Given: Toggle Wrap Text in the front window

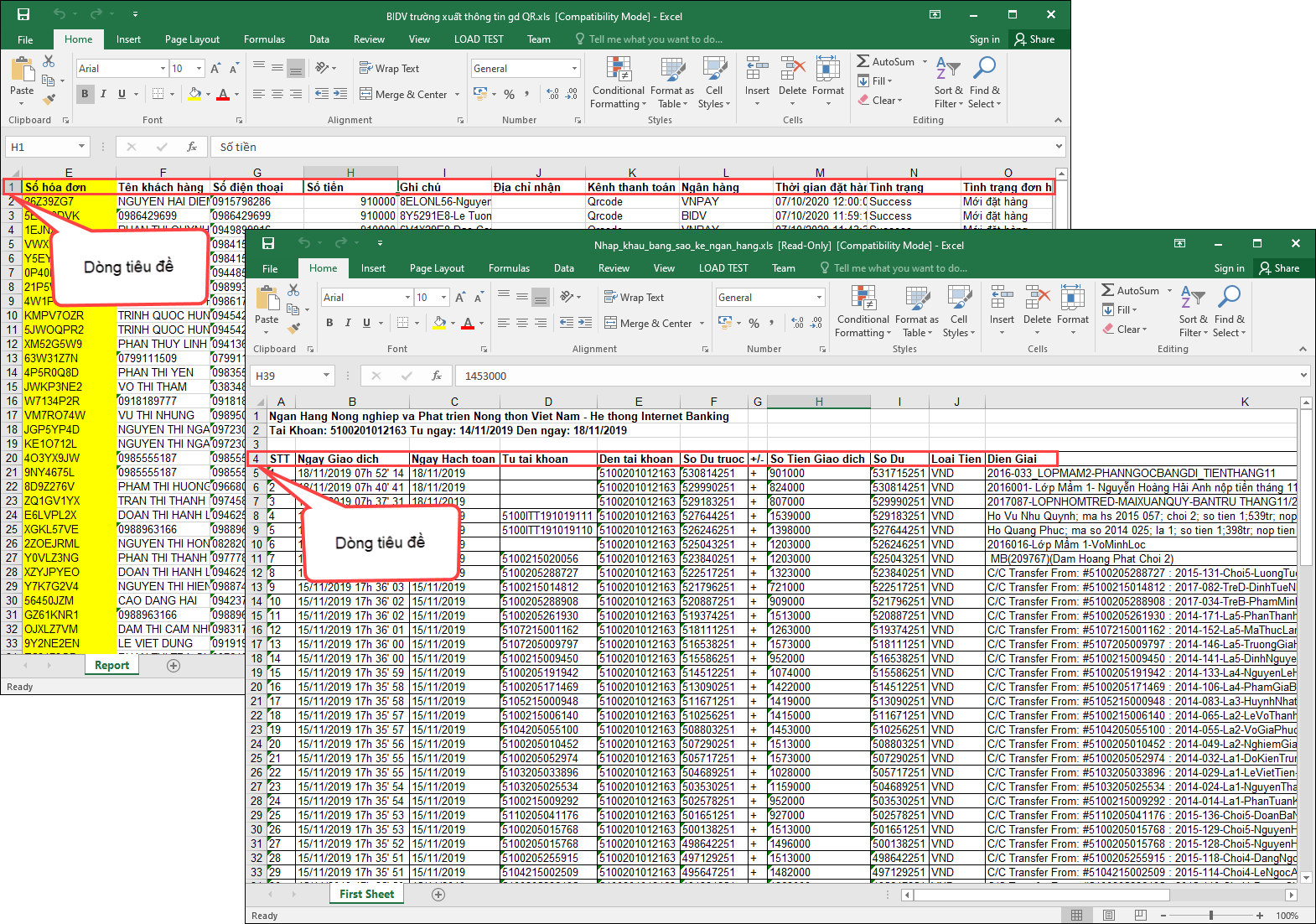Looking at the screenshot, I should click(x=634, y=298).
